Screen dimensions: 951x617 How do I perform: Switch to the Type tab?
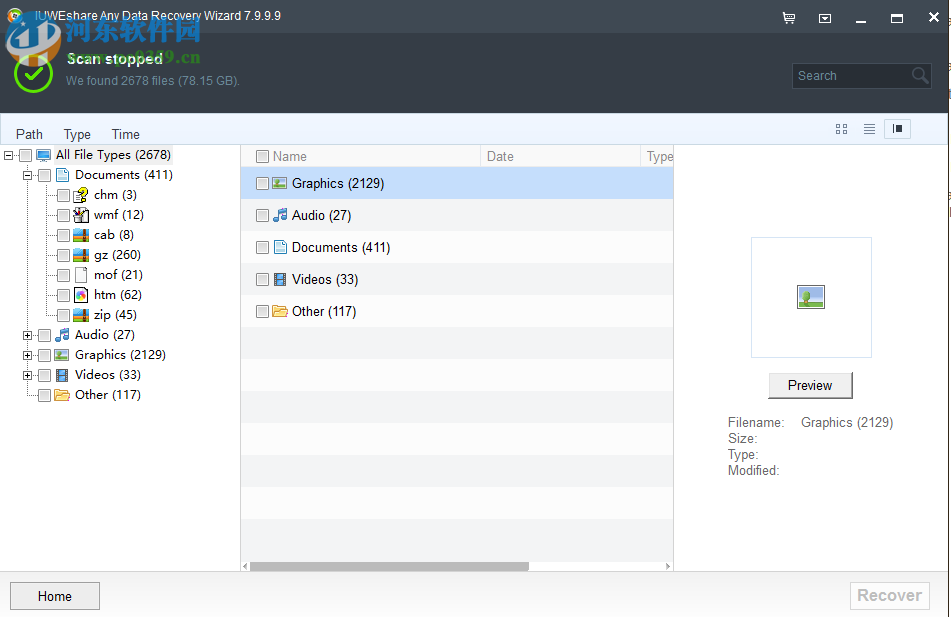click(76, 133)
